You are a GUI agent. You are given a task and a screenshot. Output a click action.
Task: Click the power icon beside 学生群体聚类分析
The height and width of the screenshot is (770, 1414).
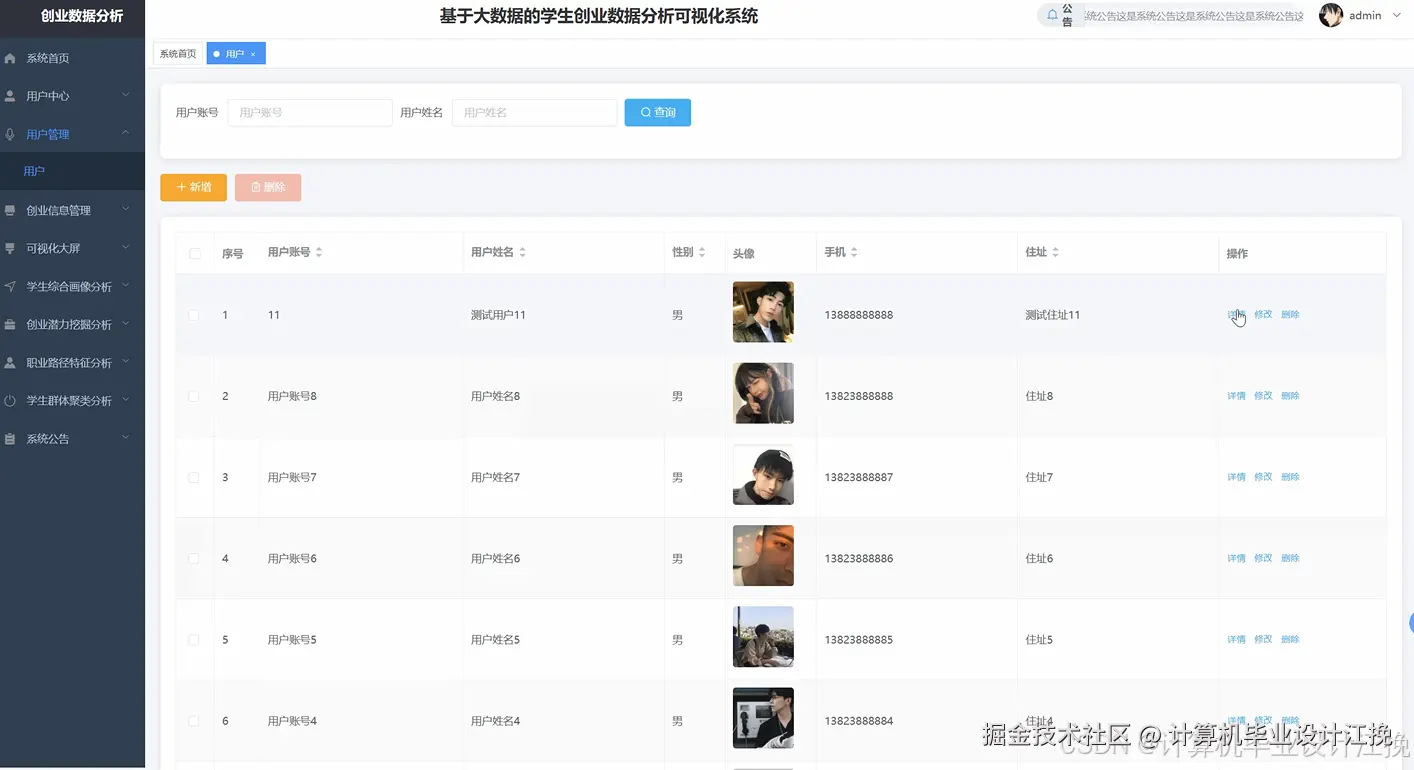10,401
